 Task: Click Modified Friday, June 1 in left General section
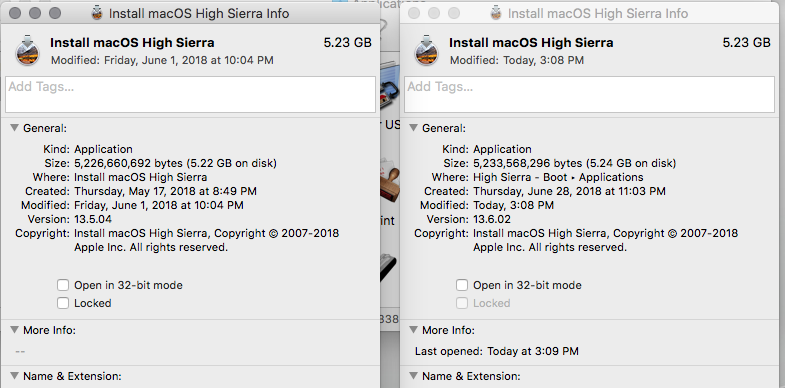159,205
